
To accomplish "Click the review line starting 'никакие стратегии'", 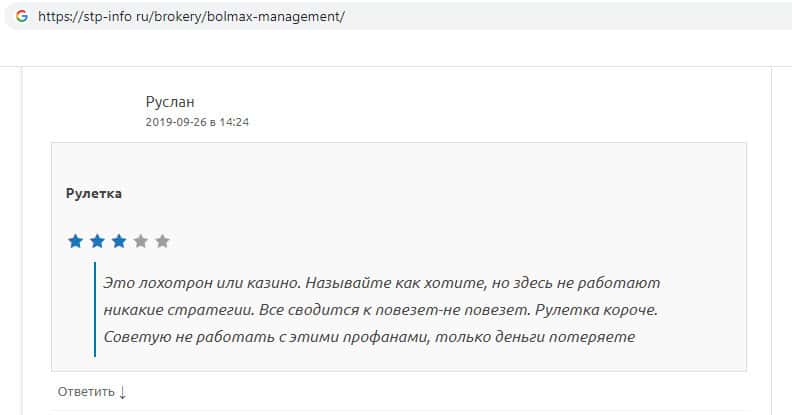I will pos(381,310).
